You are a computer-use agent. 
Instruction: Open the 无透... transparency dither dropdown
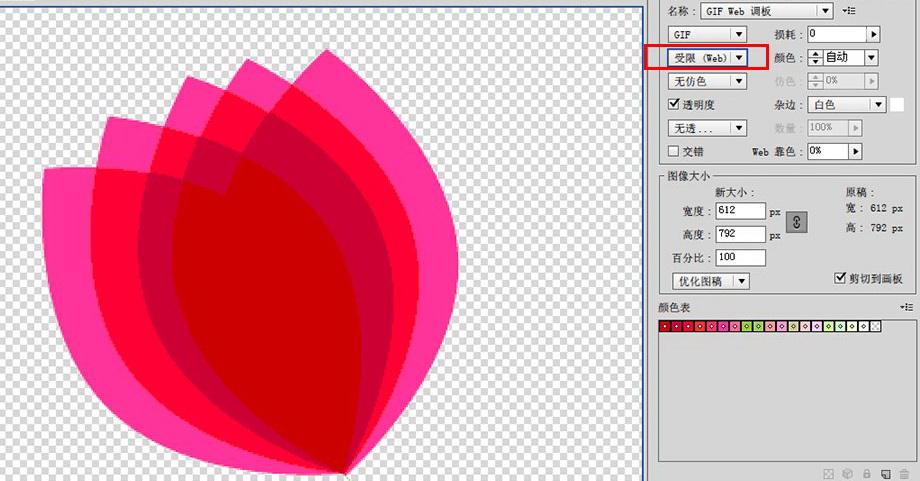(707, 128)
